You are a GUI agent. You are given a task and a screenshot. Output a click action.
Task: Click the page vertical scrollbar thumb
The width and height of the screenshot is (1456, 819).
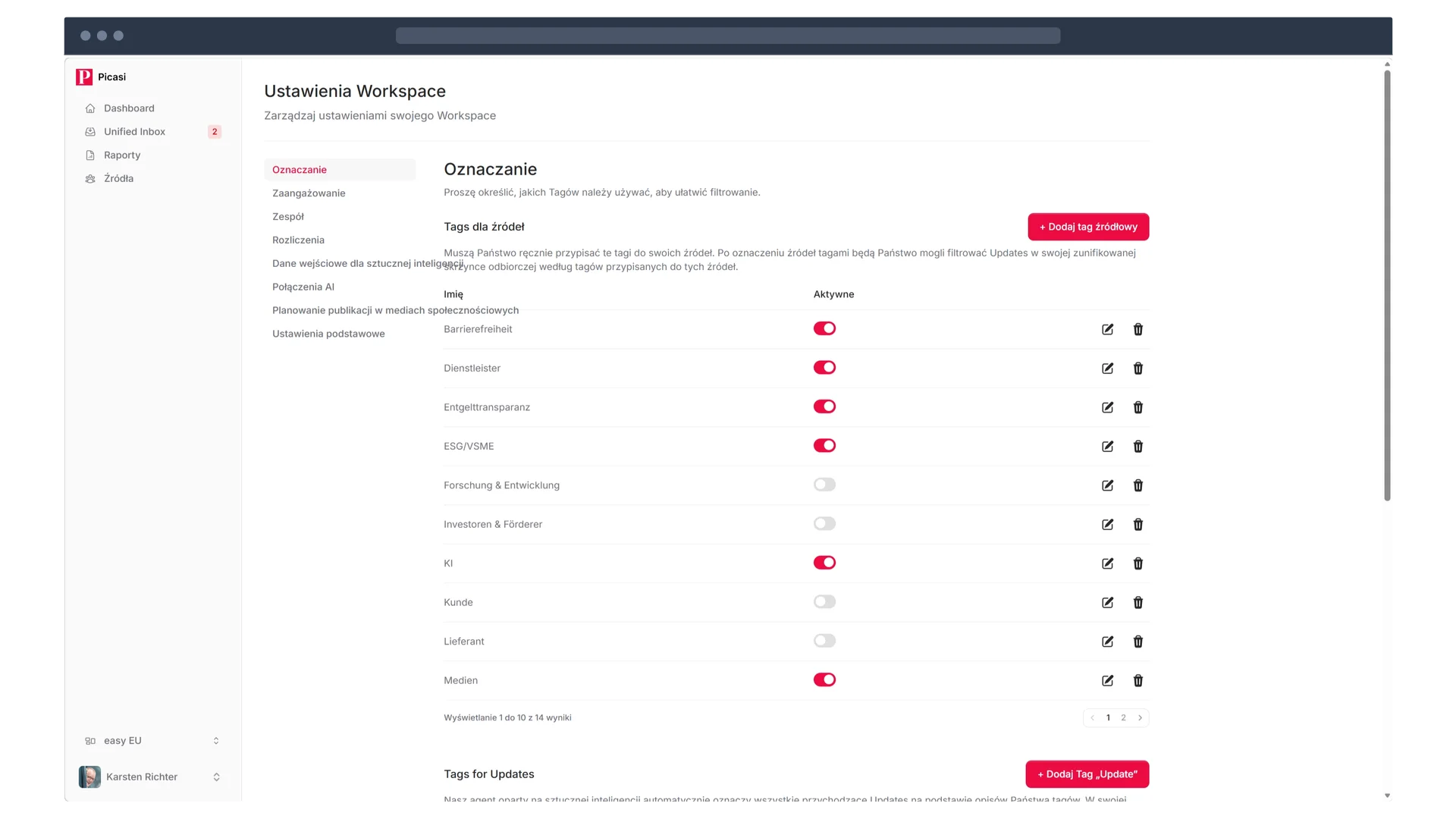click(x=1387, y=285)
